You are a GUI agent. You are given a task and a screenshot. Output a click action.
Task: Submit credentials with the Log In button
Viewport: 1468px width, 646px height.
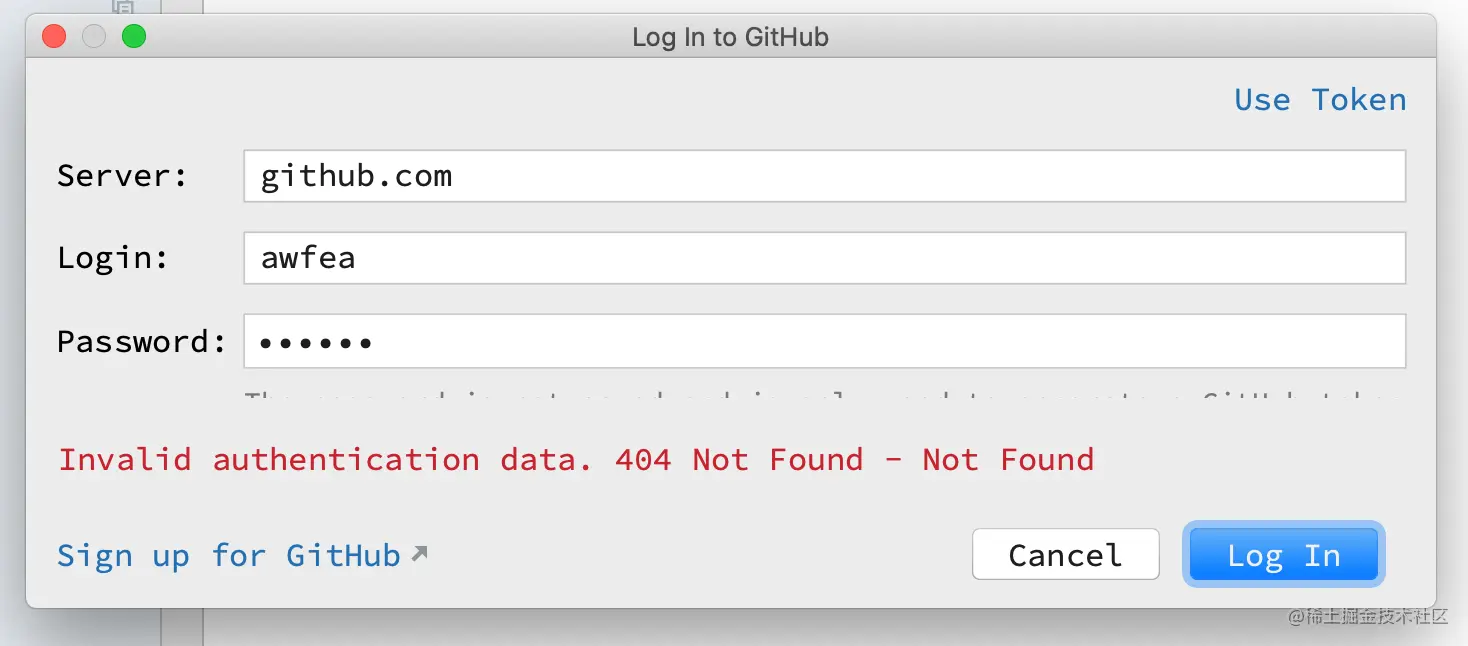coord(1283,555)
